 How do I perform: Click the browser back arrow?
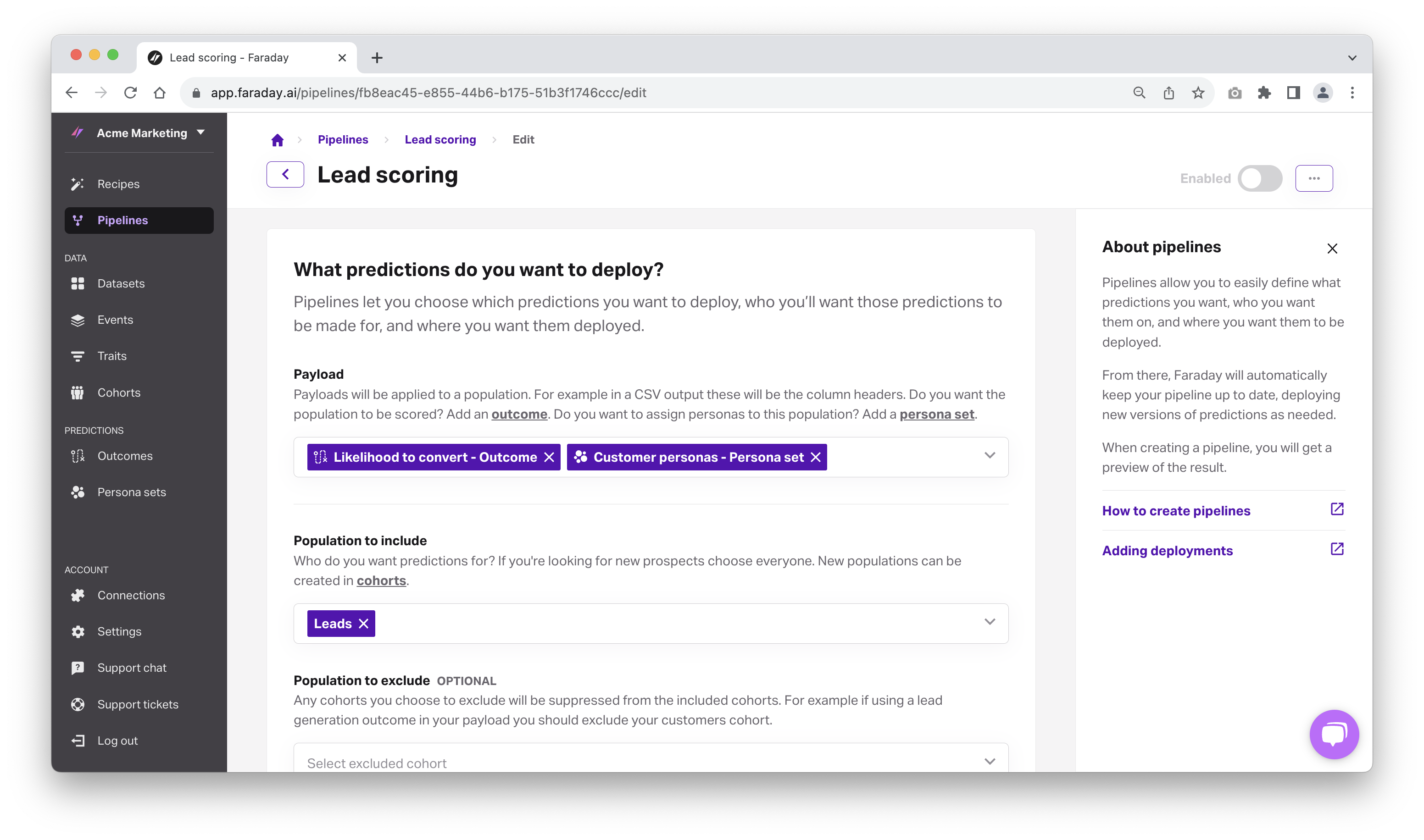point(72,93)
